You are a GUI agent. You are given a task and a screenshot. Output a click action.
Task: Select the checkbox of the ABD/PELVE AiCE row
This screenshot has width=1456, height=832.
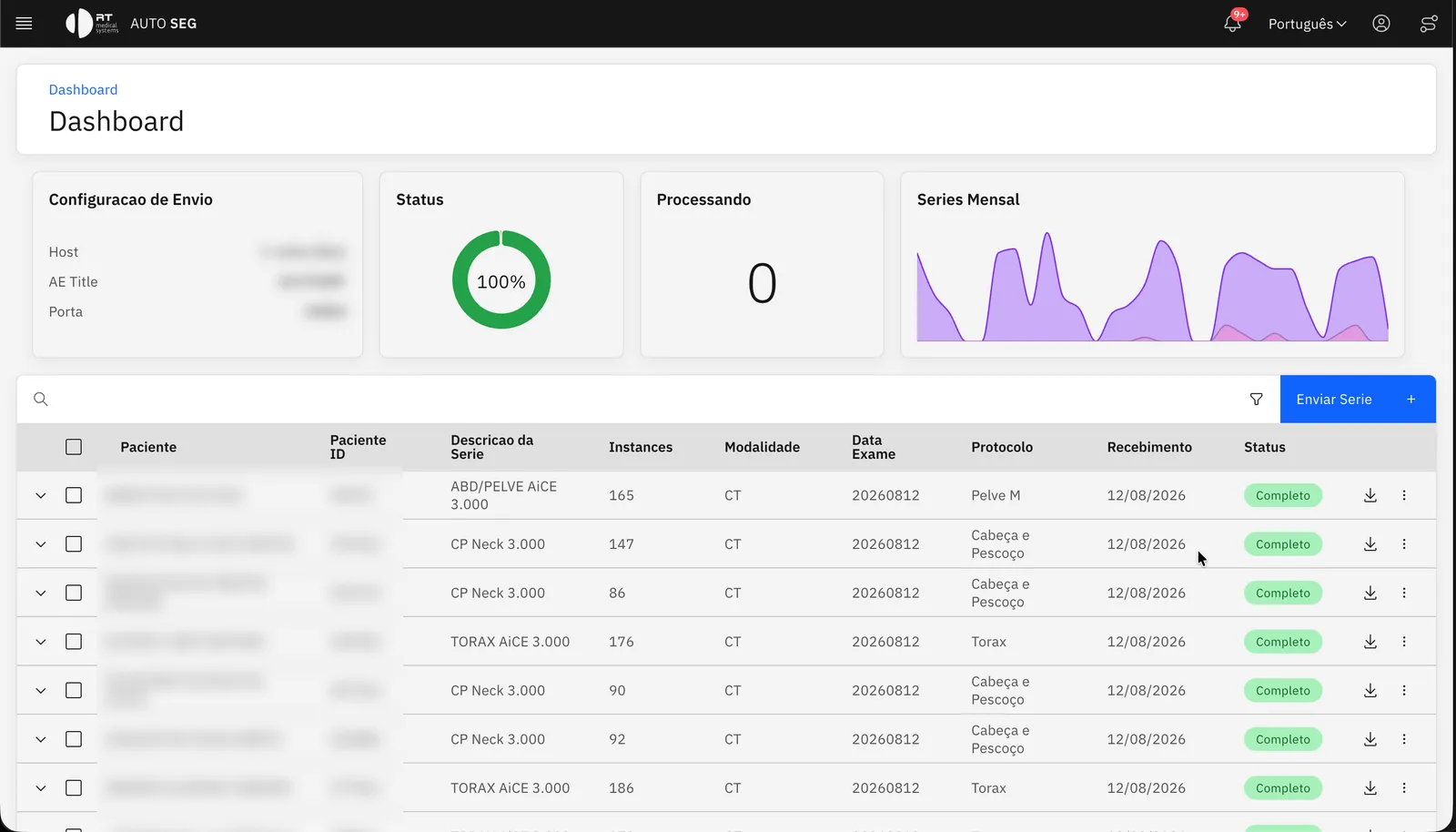(74, 495)
